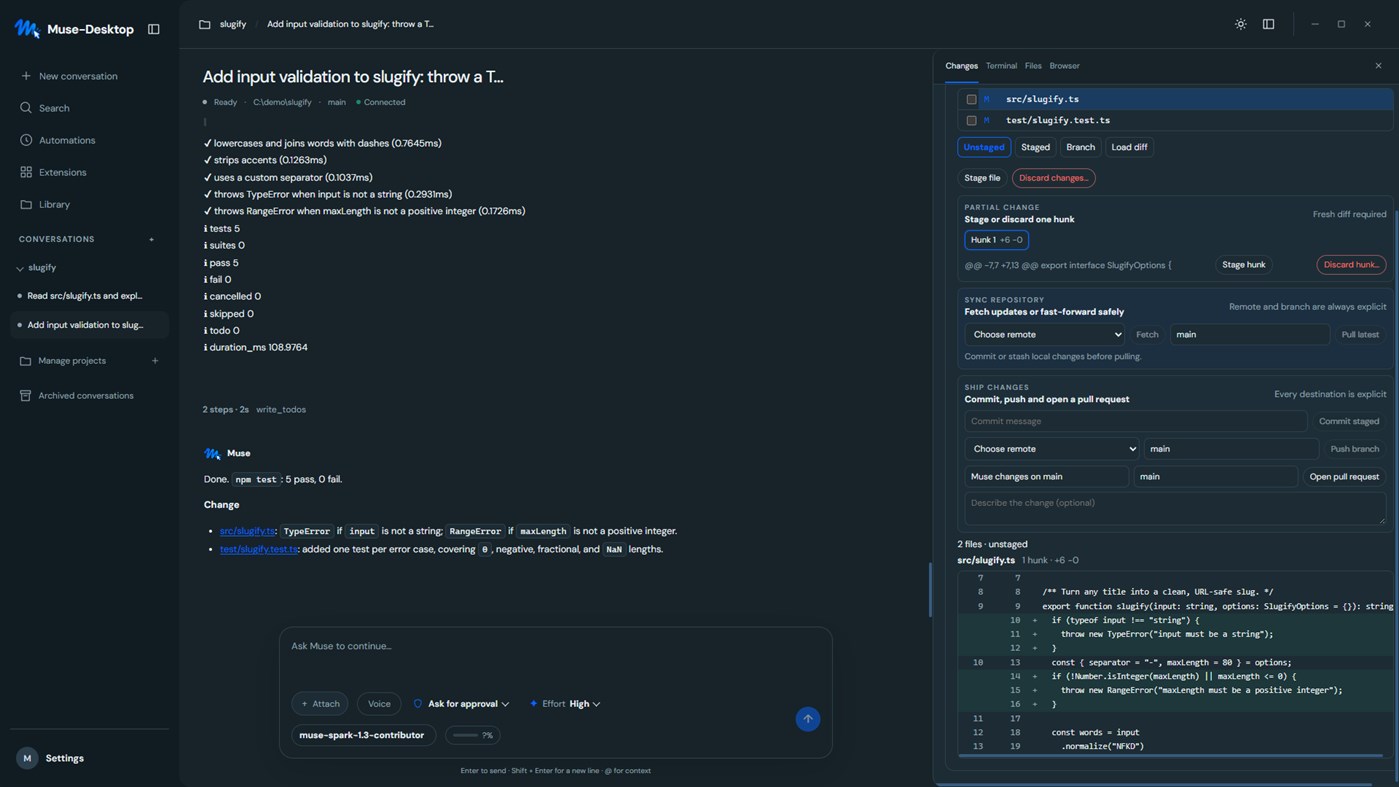Switch to the Changes tab

point(962,66)
